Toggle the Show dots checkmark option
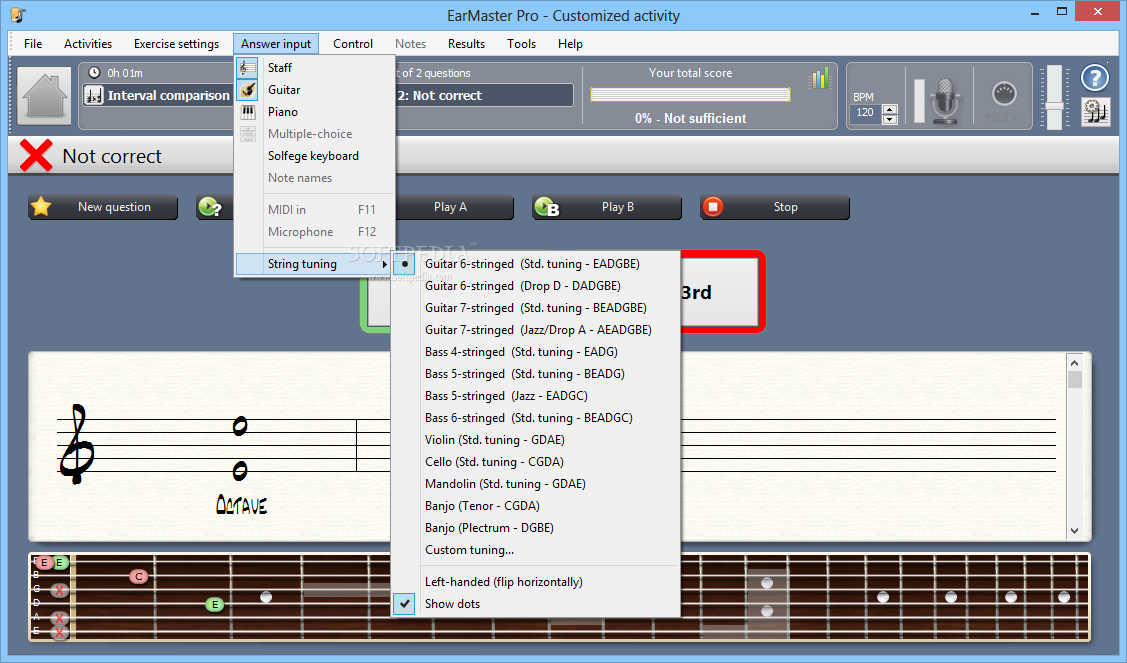 (x=535, y=604)
